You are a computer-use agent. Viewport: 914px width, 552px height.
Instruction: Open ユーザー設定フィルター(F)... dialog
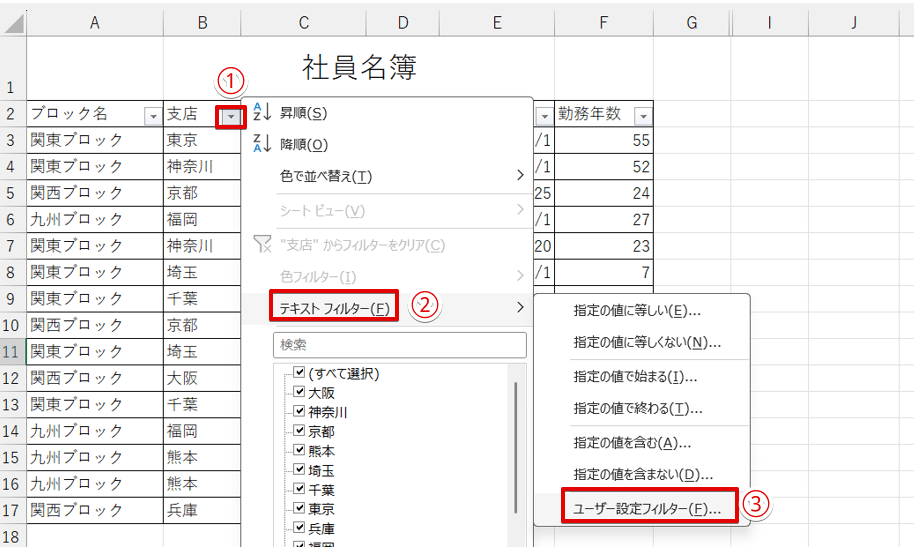[x=647, y=508]
